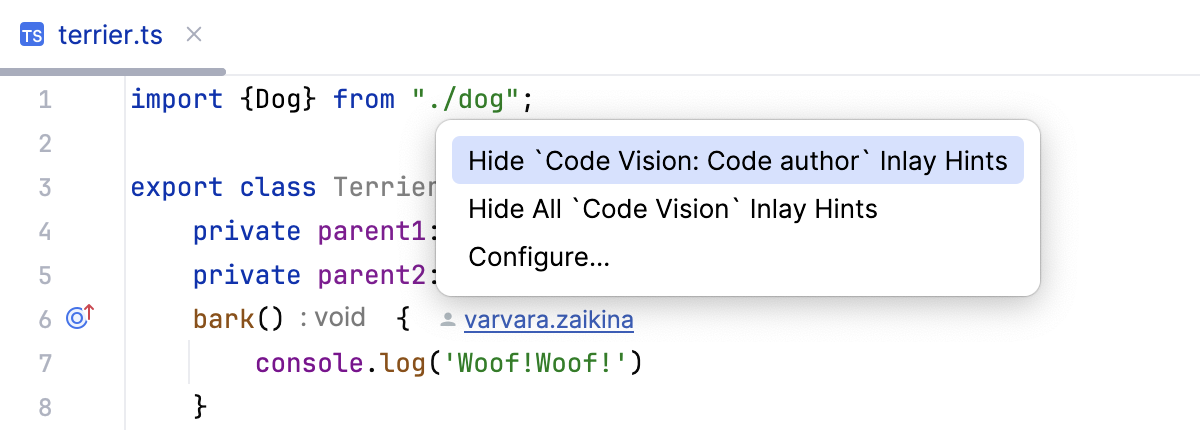Click the overriding method gutter icon on line 6

click(x=79, y=318)
